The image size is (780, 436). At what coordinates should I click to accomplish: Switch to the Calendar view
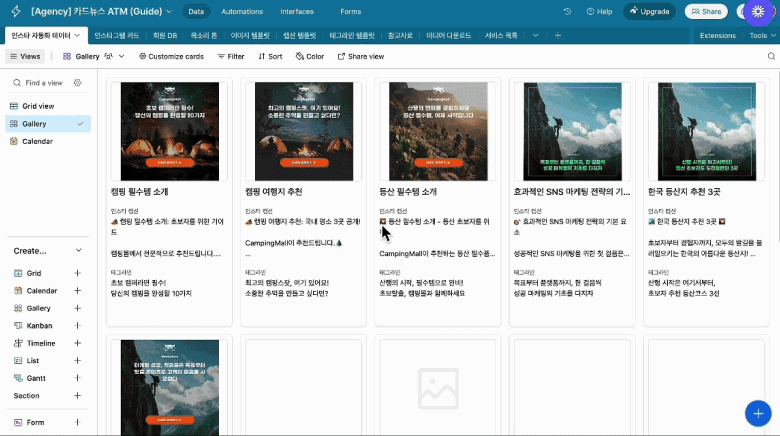(x=38, y=141)
